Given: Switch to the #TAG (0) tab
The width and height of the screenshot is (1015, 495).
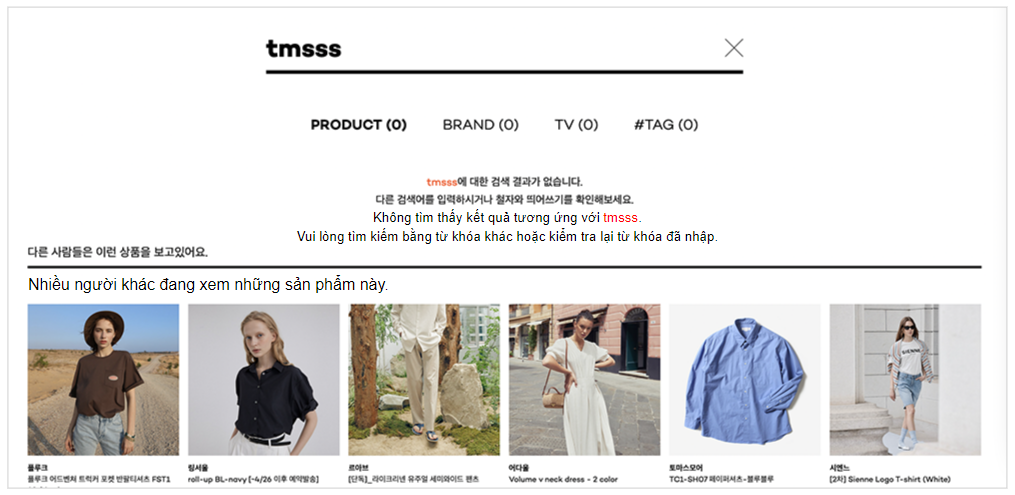Looking at the screenshot, I should 665,125.
